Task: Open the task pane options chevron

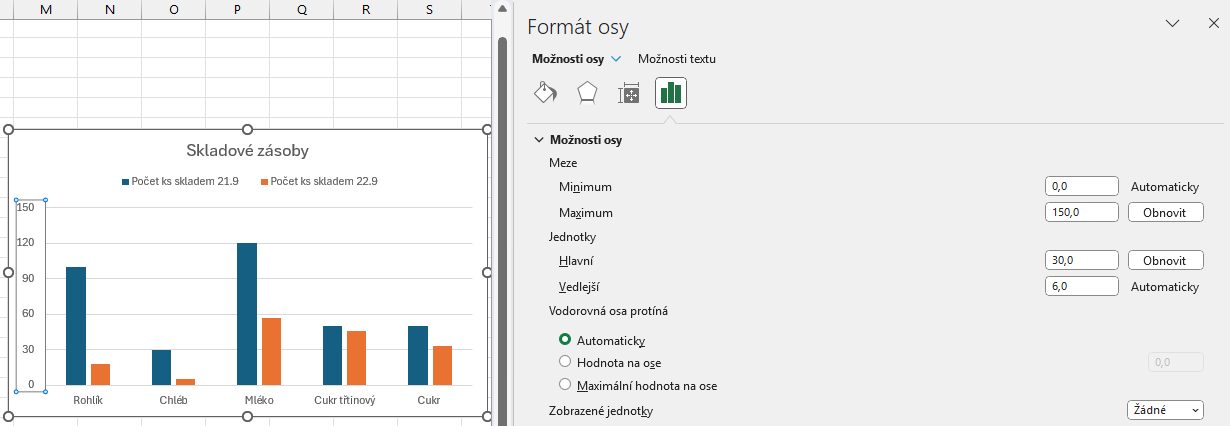Action: pyautogui.click(x=1173, y=23)
